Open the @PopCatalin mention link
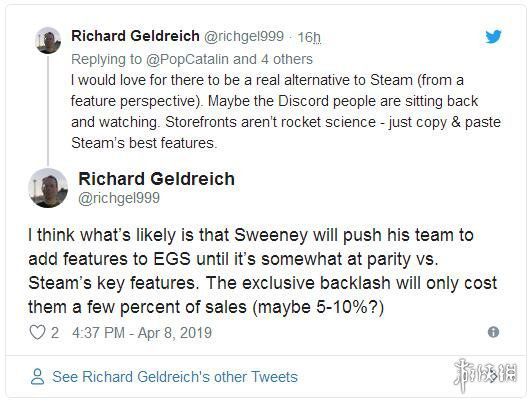Viewport: 532px width, 403px height. 187,59
